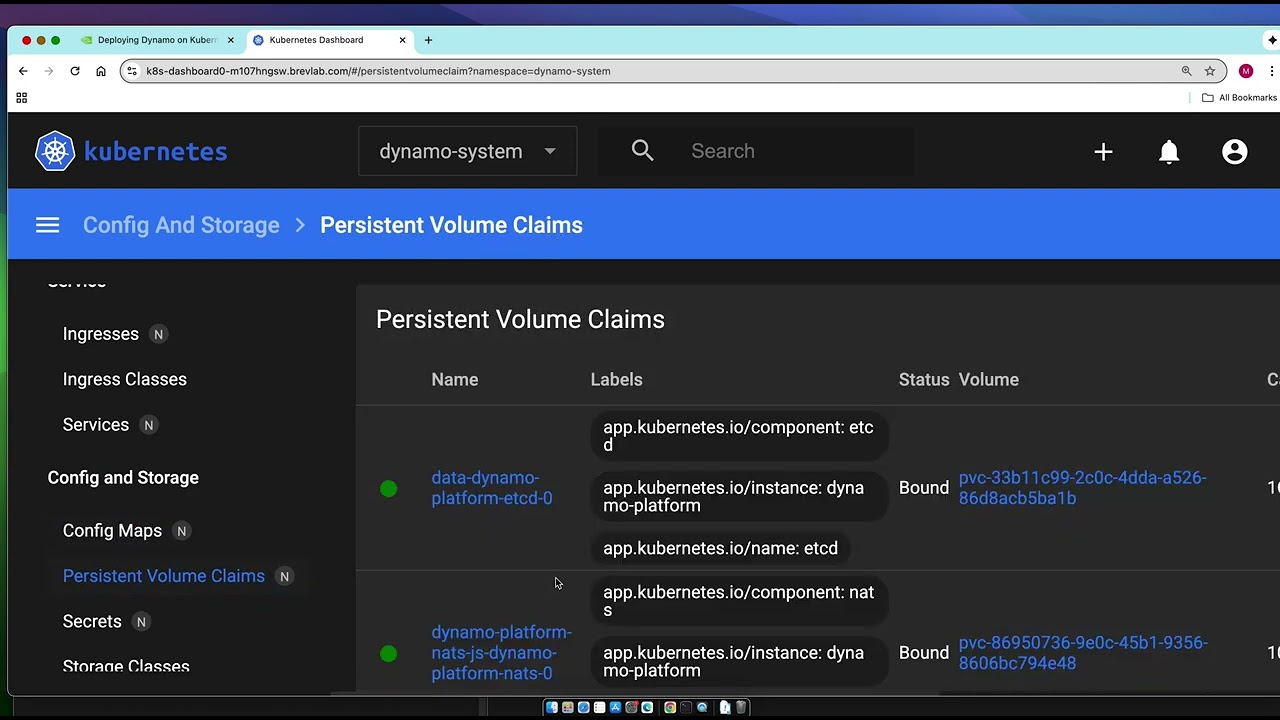This screenshot has width=1280, height=720.
Task: Open Microsoft Edge from the dock
Action: (x=647, y=707)
